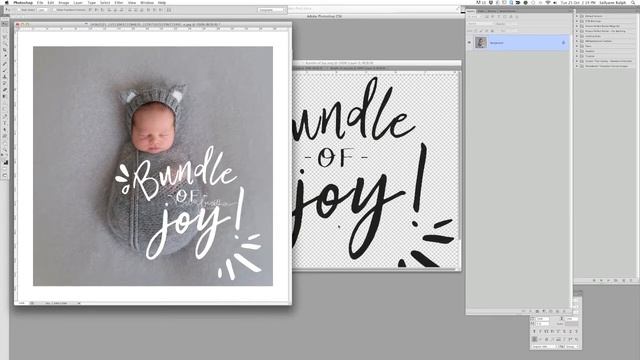Toggle layer filtering switch on or off
The height and width of the screenshot is (360, 640).
pos(517,17)
